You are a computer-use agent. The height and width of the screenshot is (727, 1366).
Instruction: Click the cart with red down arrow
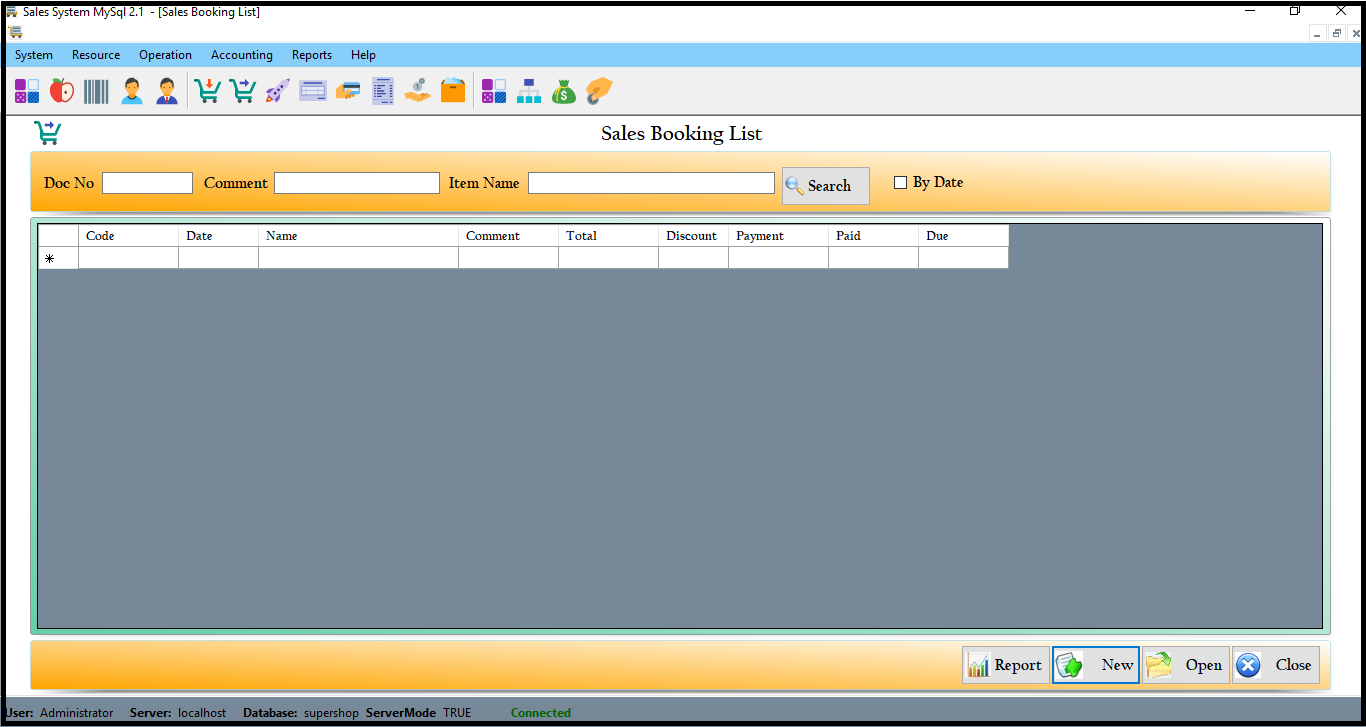tap(207, 91)
